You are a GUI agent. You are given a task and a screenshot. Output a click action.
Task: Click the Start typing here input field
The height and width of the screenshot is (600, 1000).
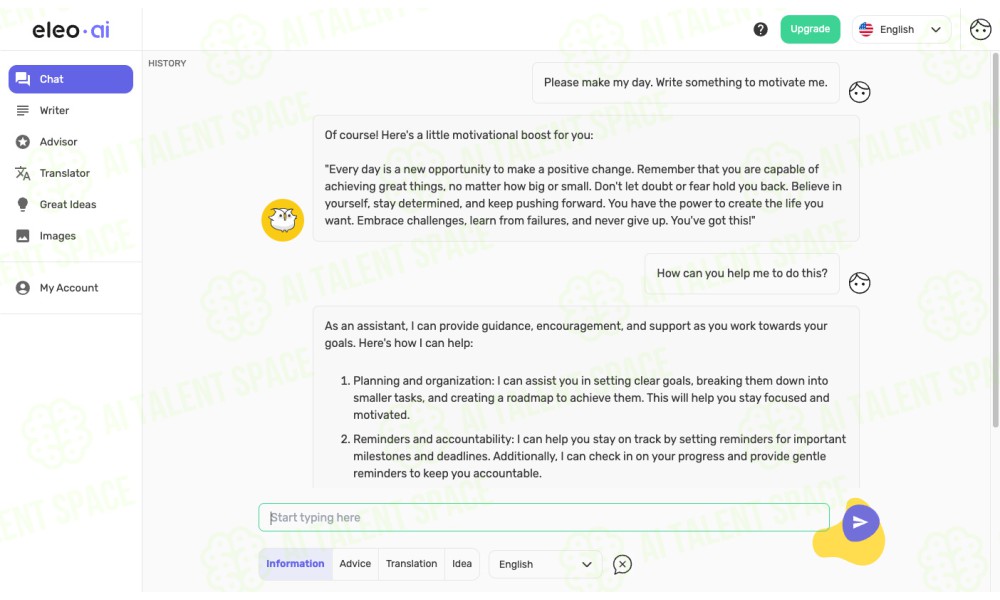pos(544,517)
